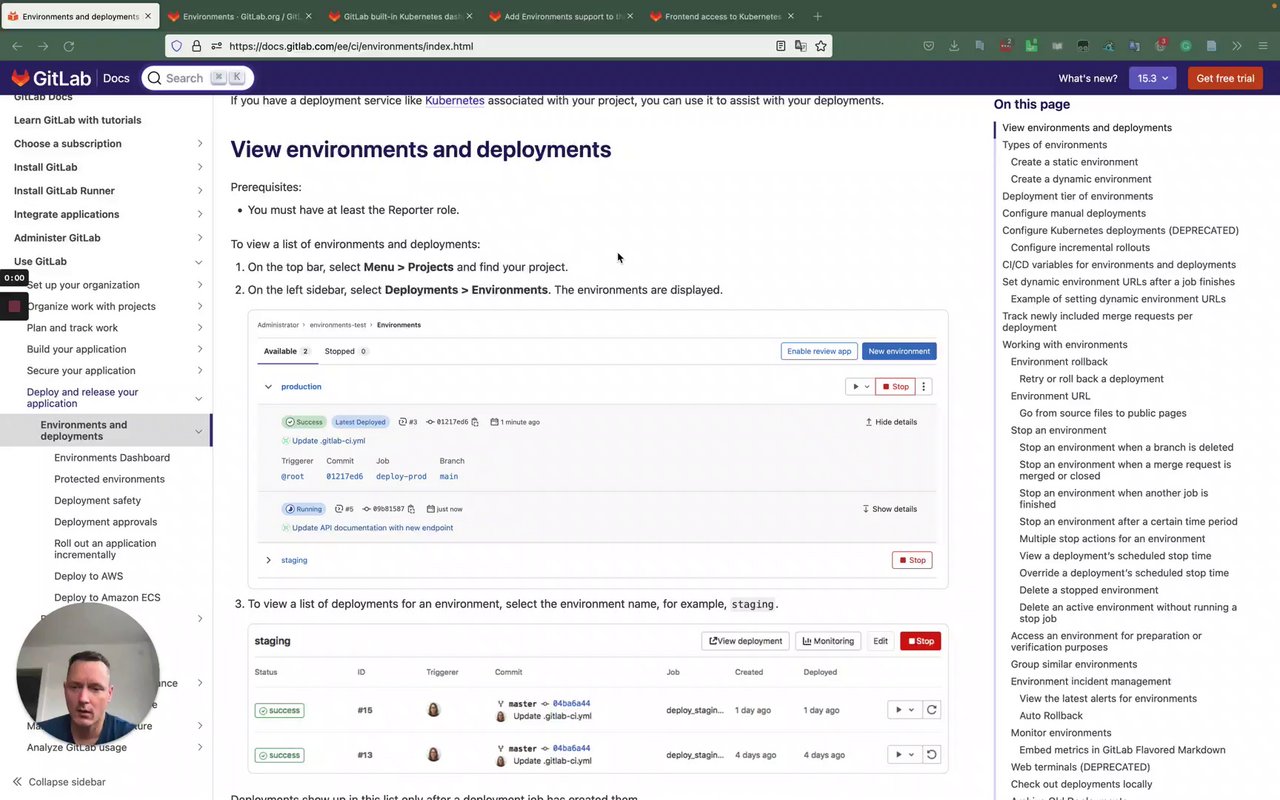This screenshot has height=800, width=1280.
Task: Click the red recording stop square
Action: (x=14, y=306)
